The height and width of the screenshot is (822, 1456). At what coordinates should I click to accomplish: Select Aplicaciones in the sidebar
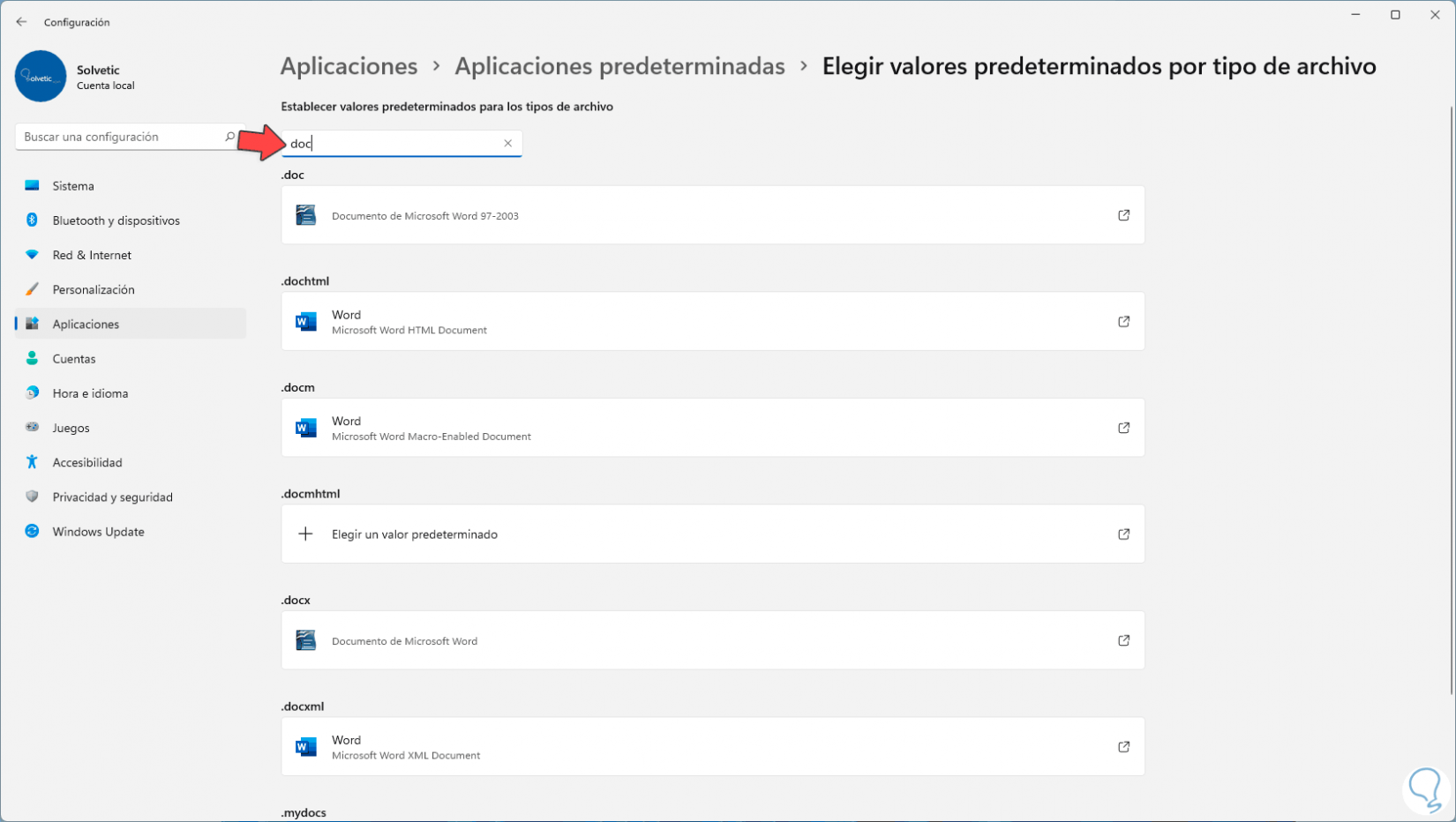click(x=131, y=324)
